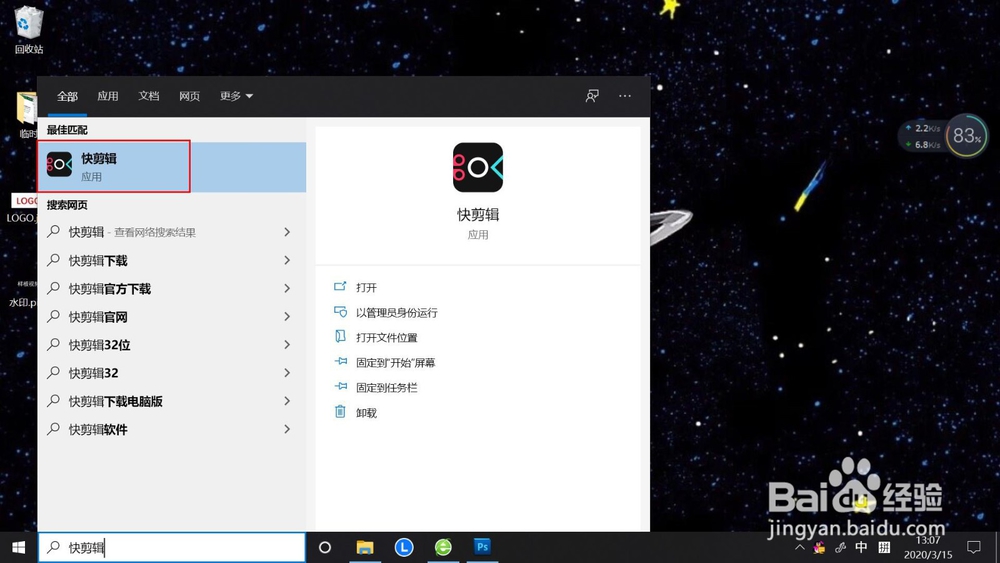The height and width of the screenshot is (563, 1000).
Task: Click the feedback person icon in the search header
Action: tap(592, 96)
